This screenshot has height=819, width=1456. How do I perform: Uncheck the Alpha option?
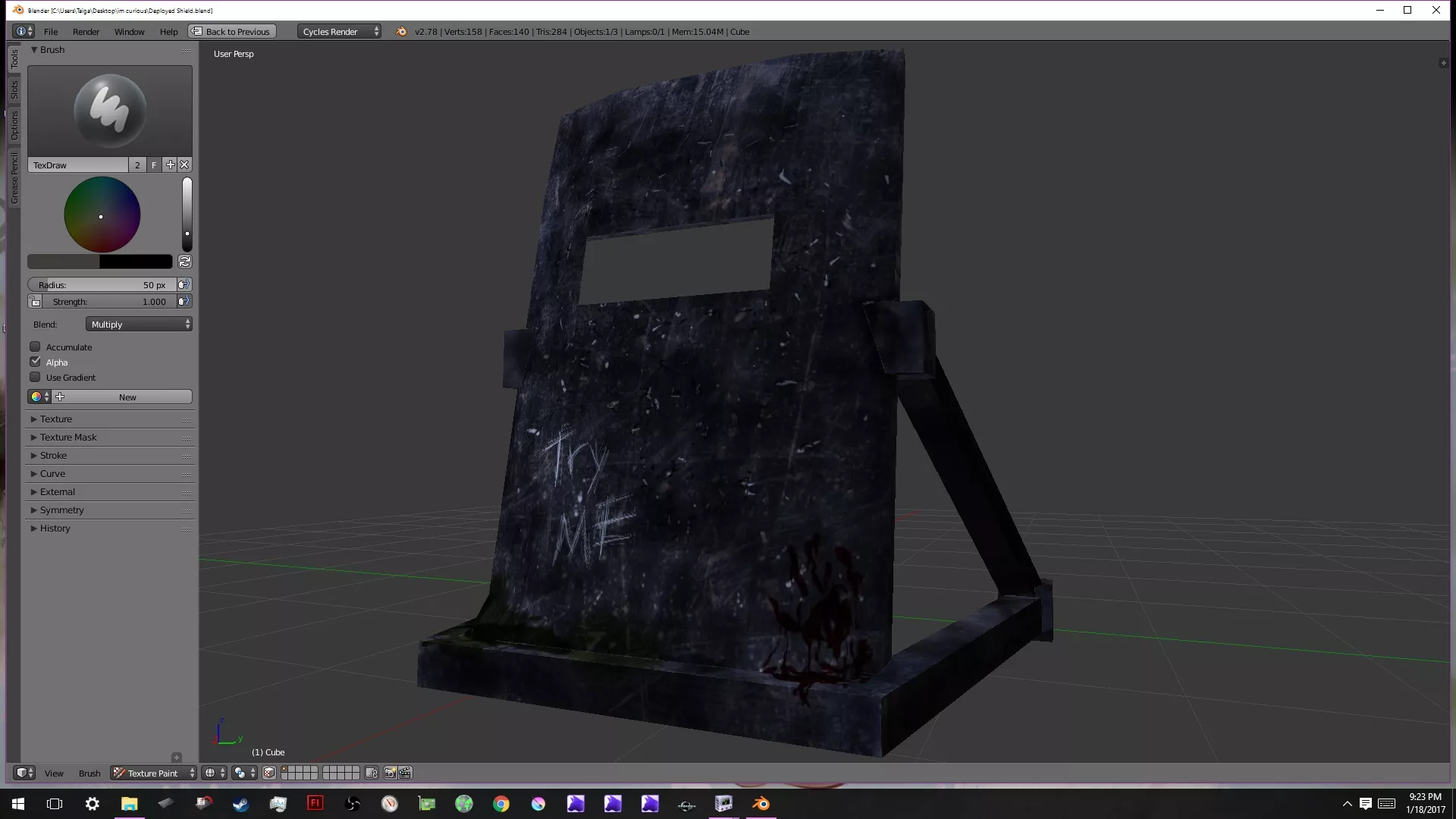[x=35, y=362]
